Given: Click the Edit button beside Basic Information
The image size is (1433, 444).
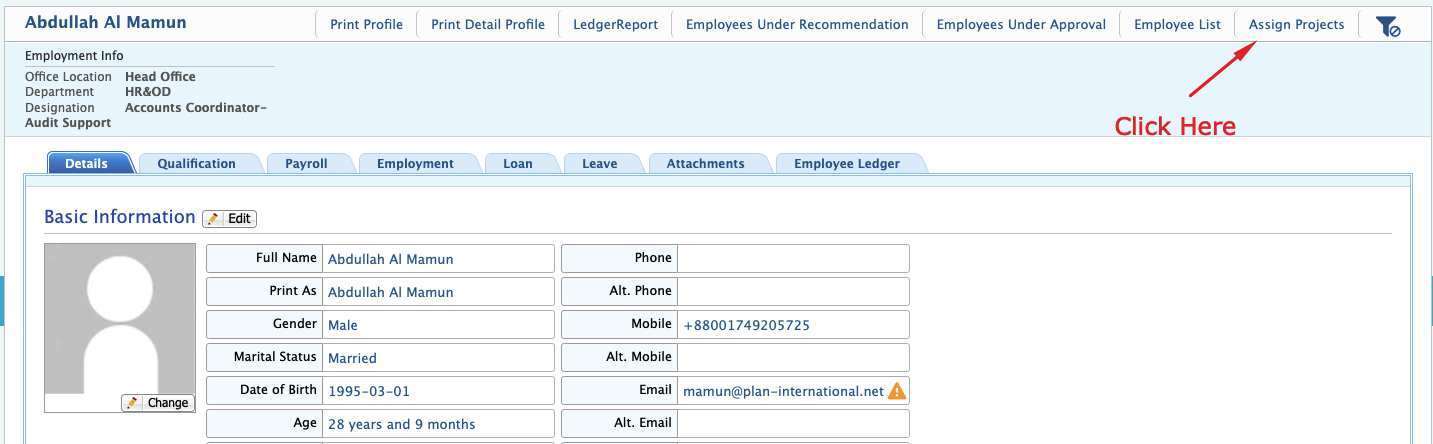Looking at the screenshot, I should (x=230, y=218).
